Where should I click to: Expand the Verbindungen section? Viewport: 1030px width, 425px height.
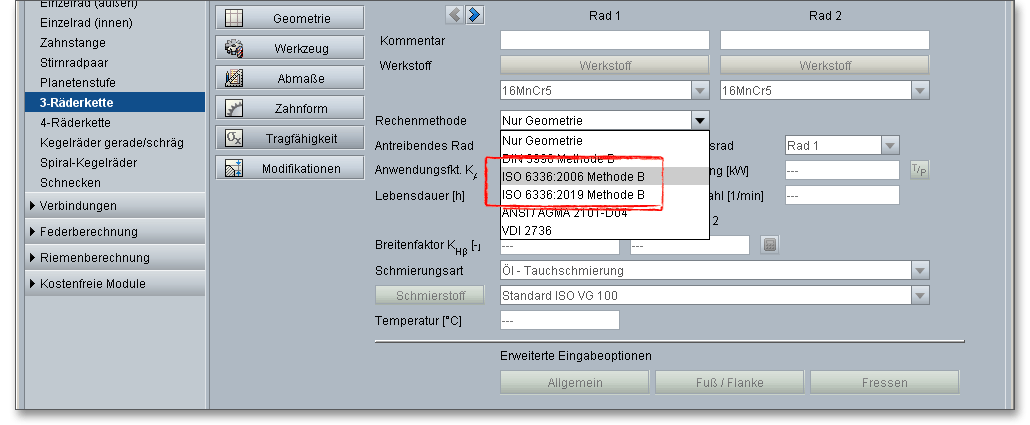pyautogui.click(x=34, y=206)
